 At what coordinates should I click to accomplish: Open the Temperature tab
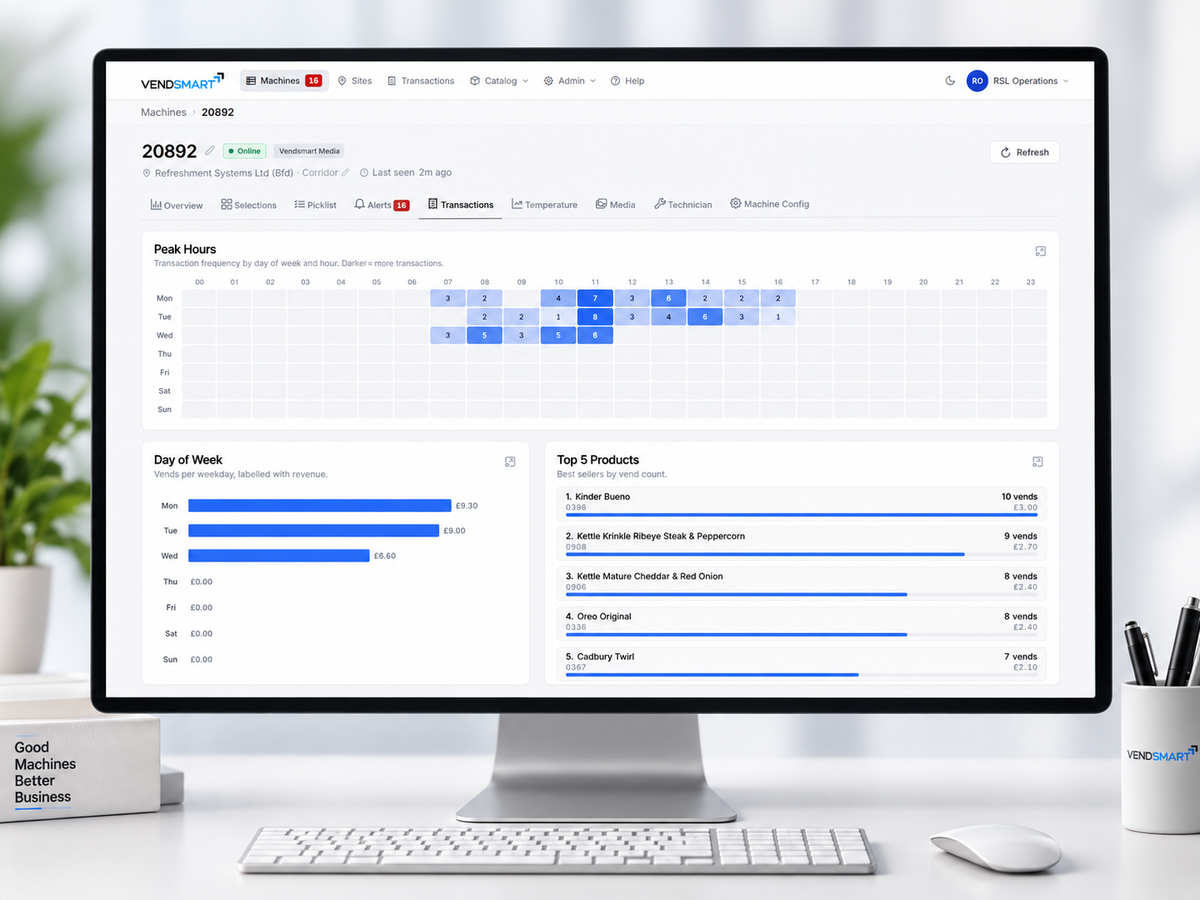[x=545, y=204]
